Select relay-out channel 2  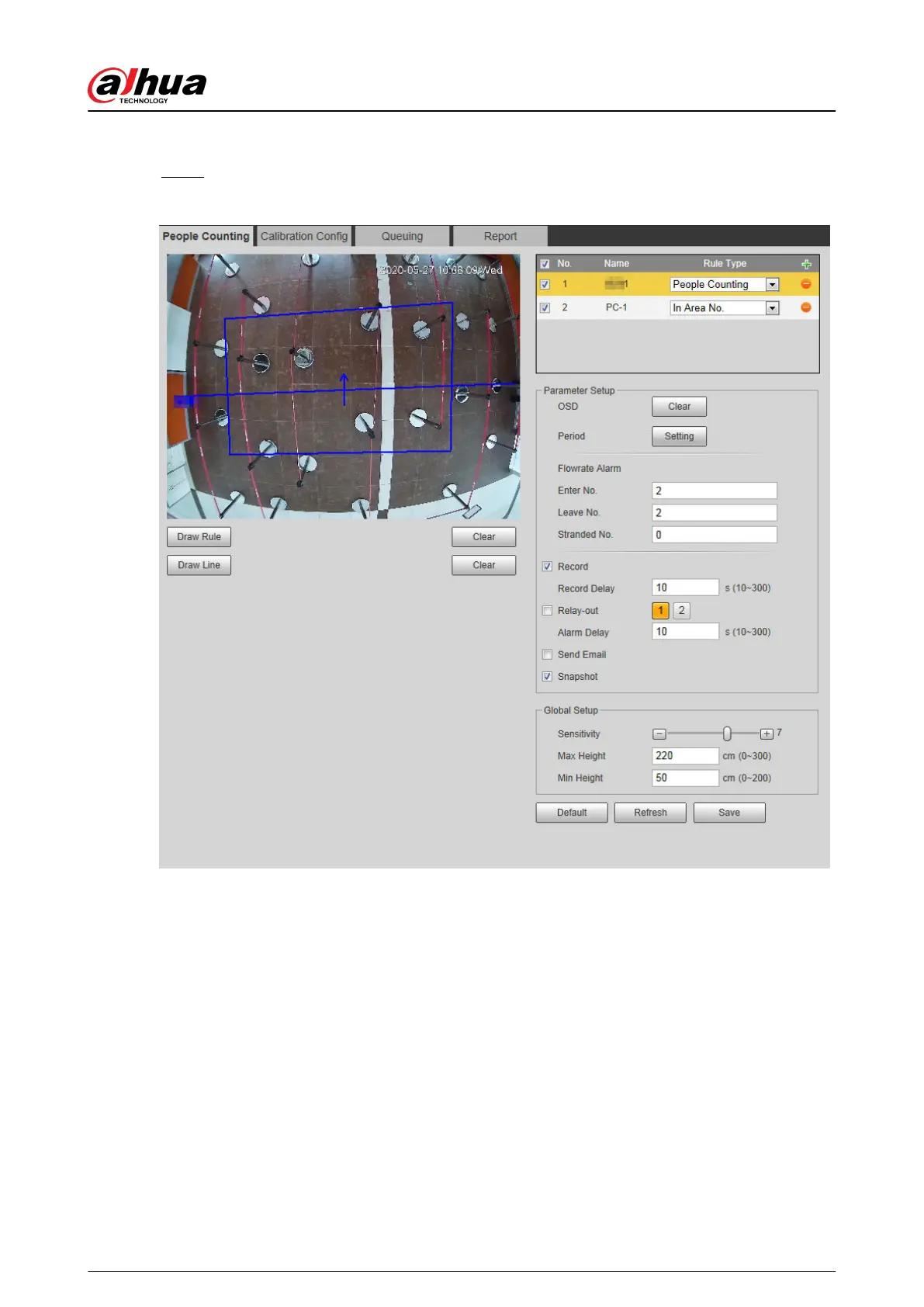click(x=681, y=611)
